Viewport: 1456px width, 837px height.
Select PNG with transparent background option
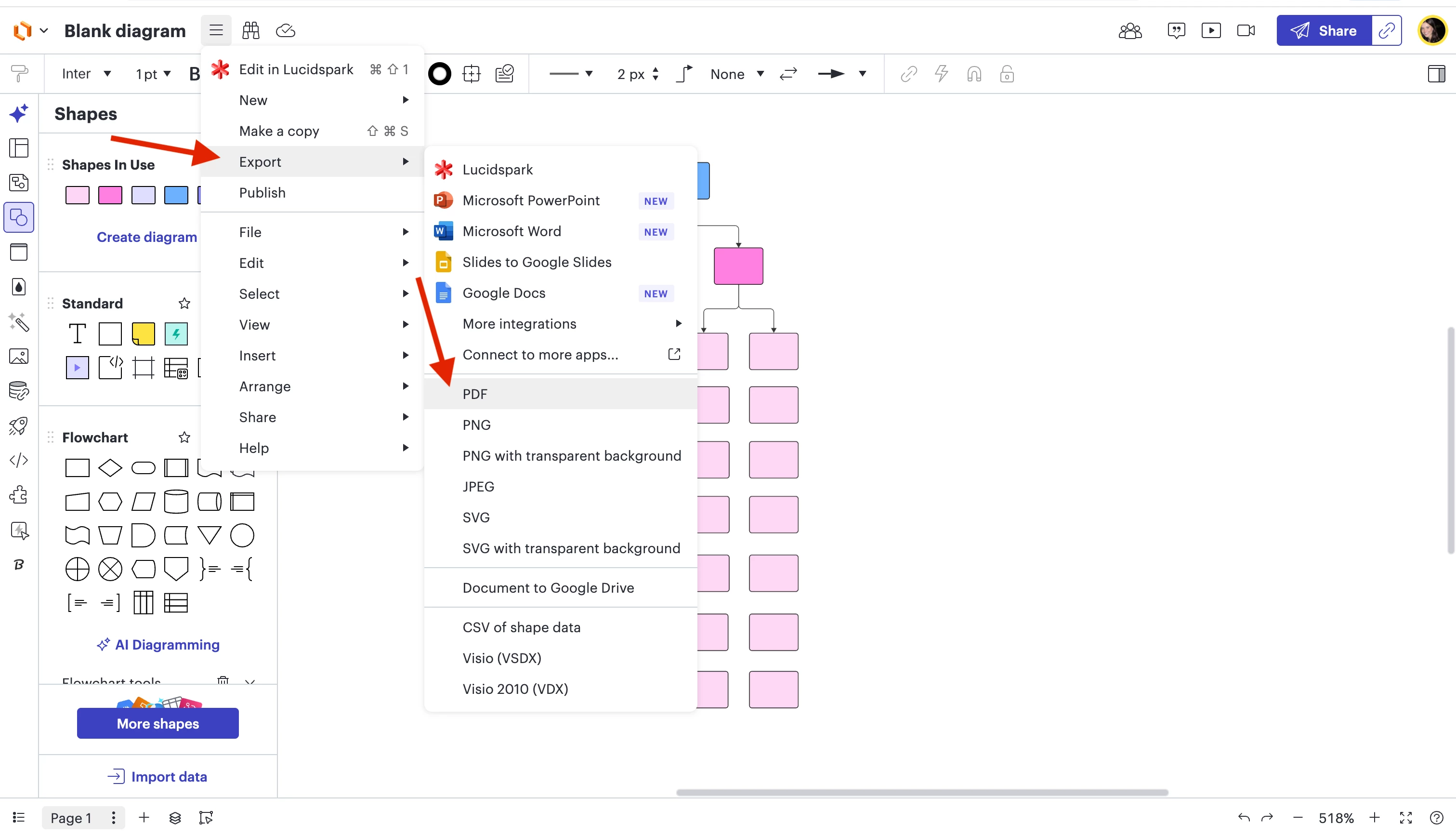[x=571, y=455]
